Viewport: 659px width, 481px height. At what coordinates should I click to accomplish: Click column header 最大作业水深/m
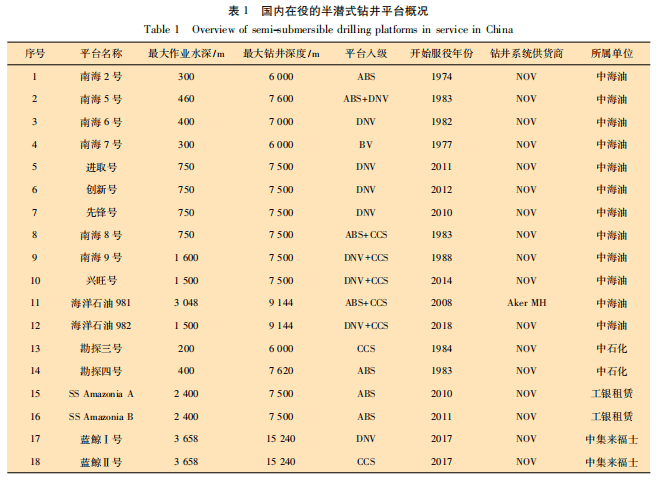coord(186,53)
